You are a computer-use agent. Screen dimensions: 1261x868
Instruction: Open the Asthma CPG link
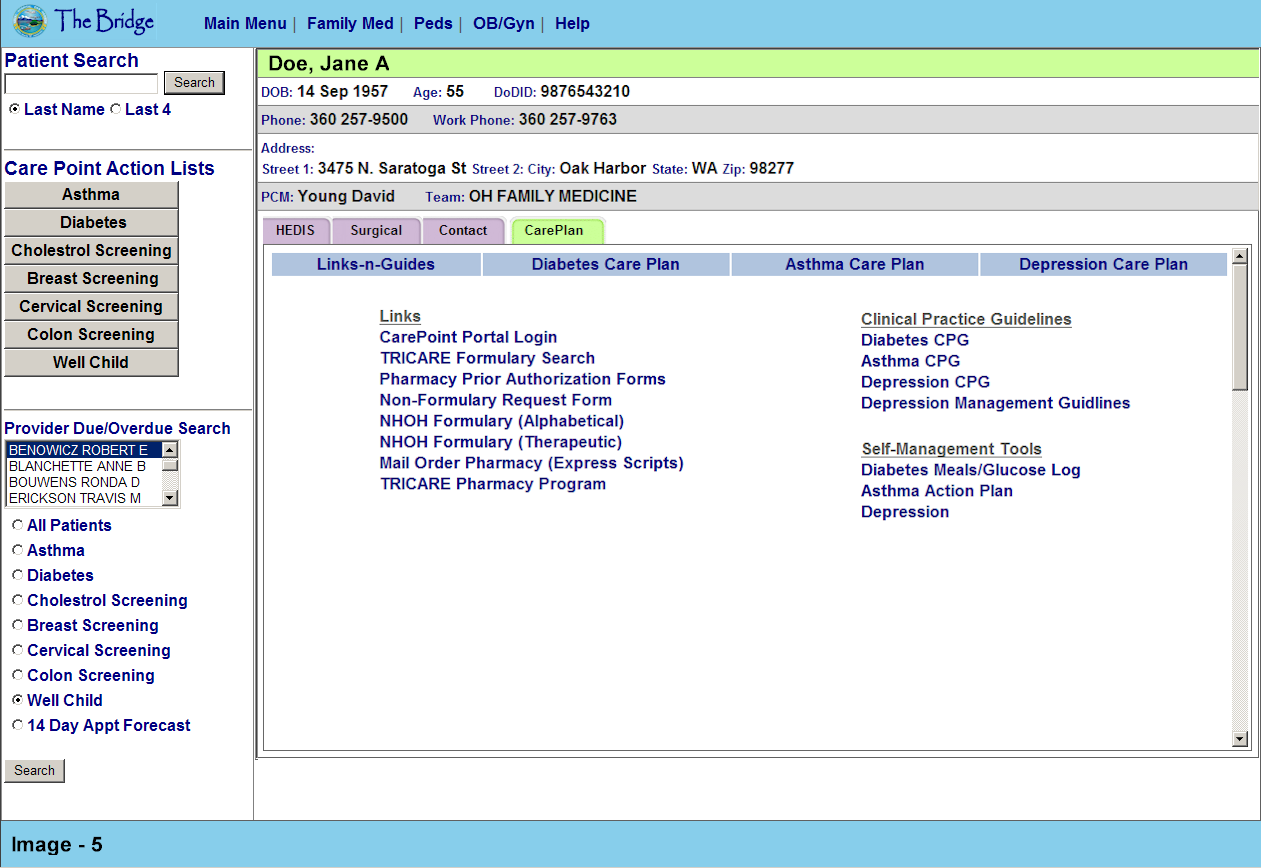point(910,361)
